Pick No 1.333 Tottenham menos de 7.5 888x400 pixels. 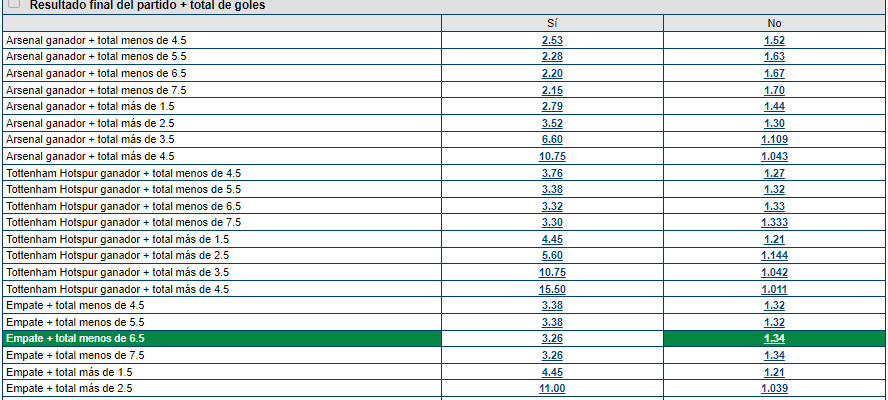click(x=774, y=223)
